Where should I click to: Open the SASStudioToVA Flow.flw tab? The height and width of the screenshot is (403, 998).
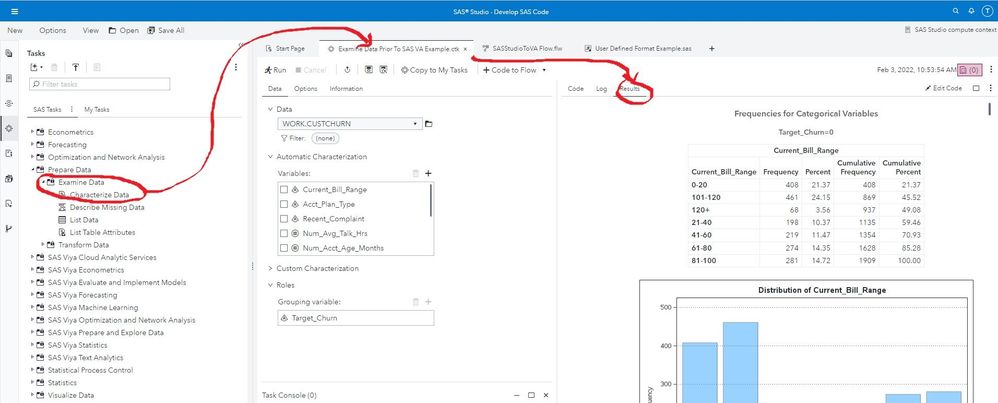pos(523,48)
